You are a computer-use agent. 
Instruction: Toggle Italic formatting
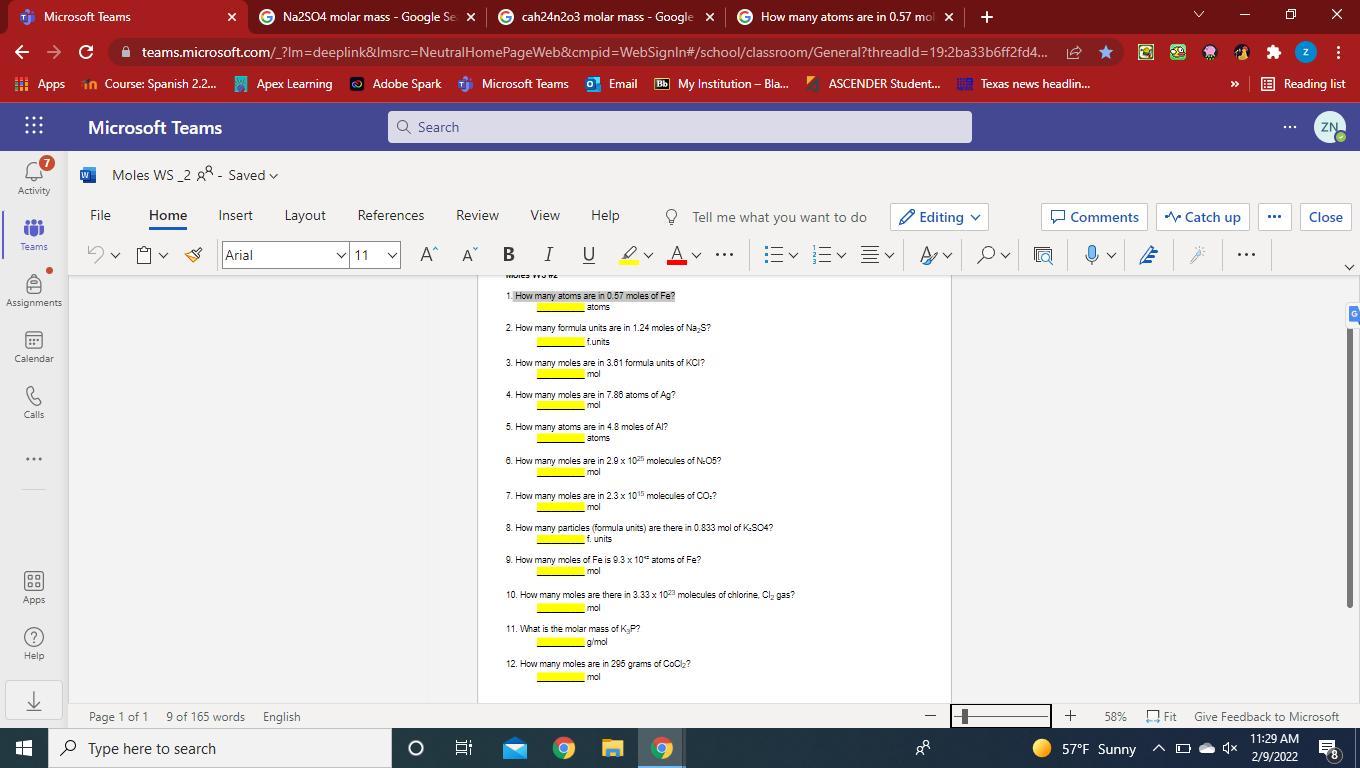pyautogui.click(x=548, y=255)
